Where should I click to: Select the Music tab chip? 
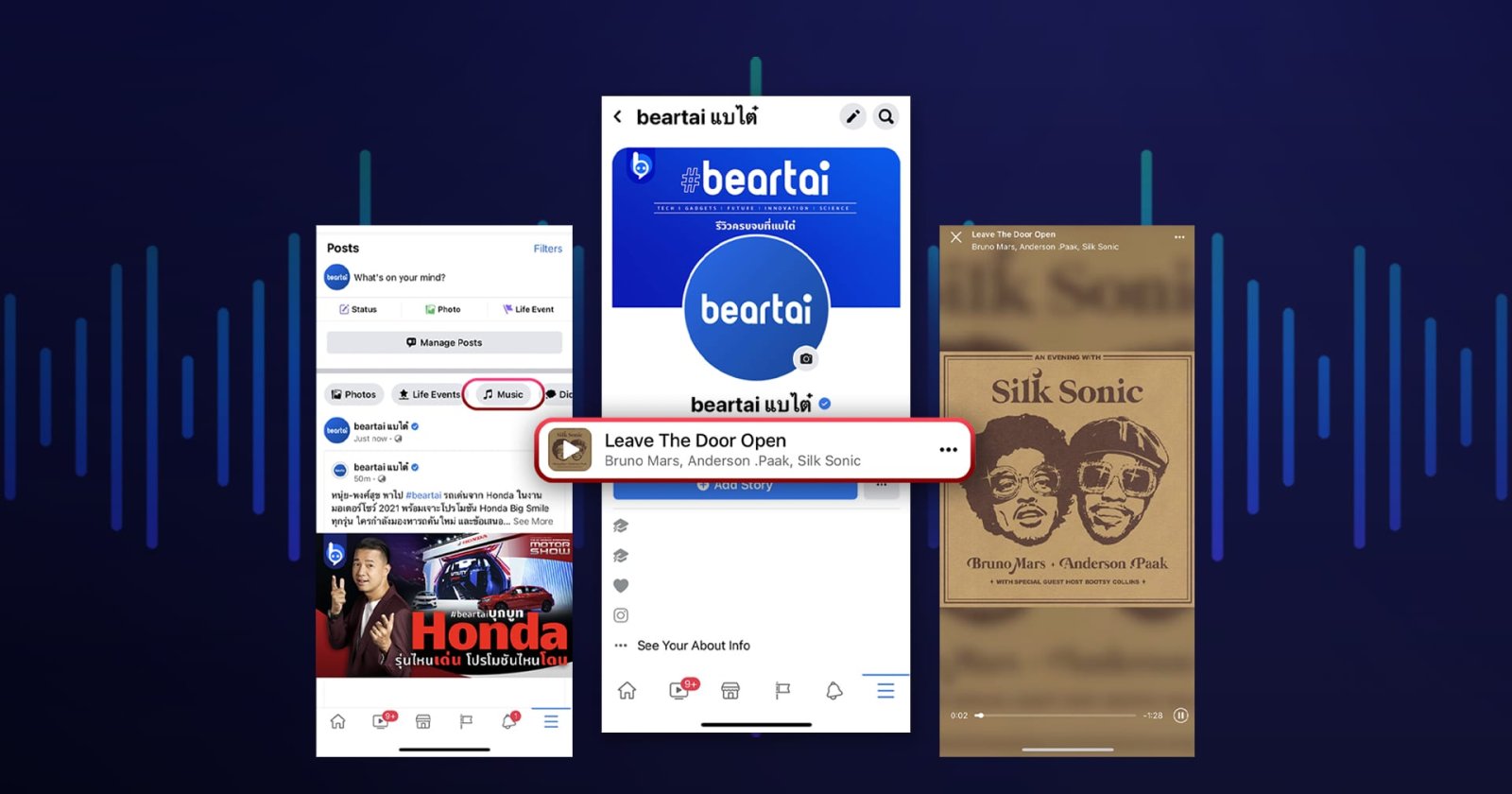[503, 394]
